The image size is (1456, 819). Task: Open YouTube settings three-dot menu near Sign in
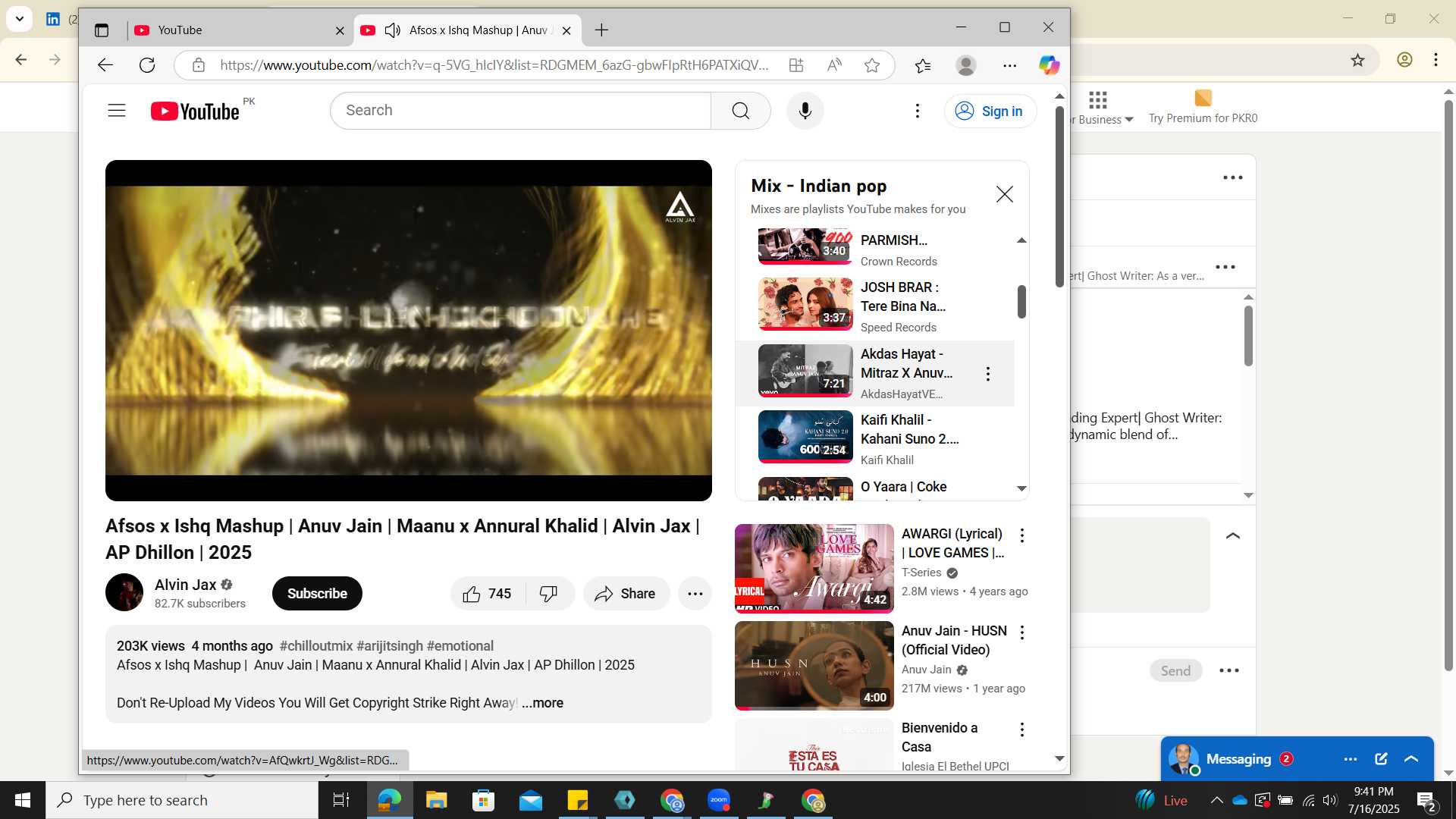(918, 111)
